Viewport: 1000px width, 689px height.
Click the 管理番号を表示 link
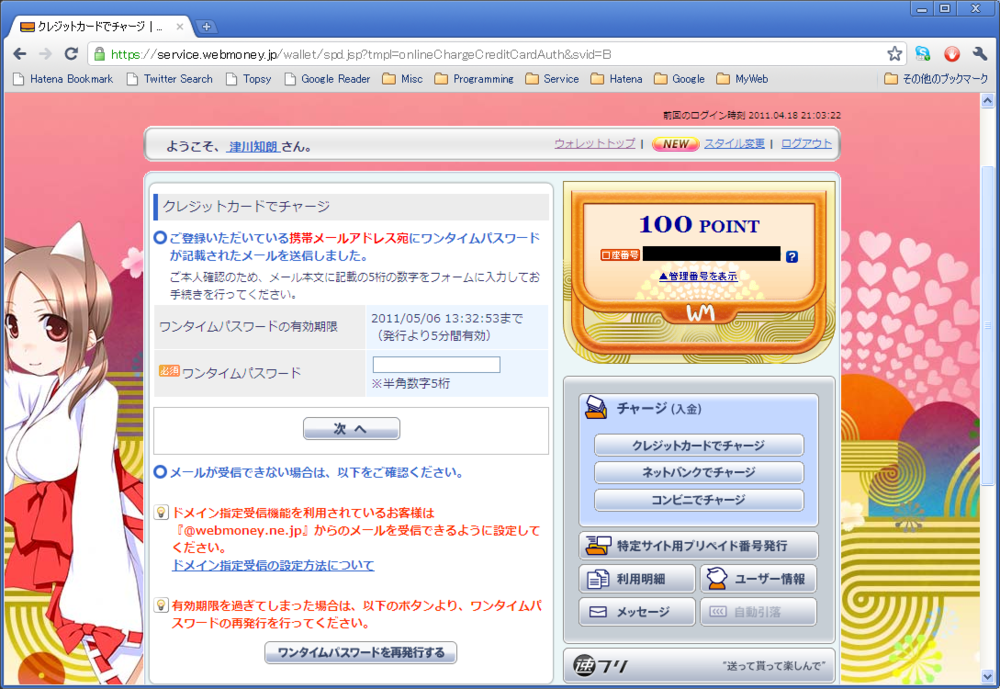click(x=698, y=276)
